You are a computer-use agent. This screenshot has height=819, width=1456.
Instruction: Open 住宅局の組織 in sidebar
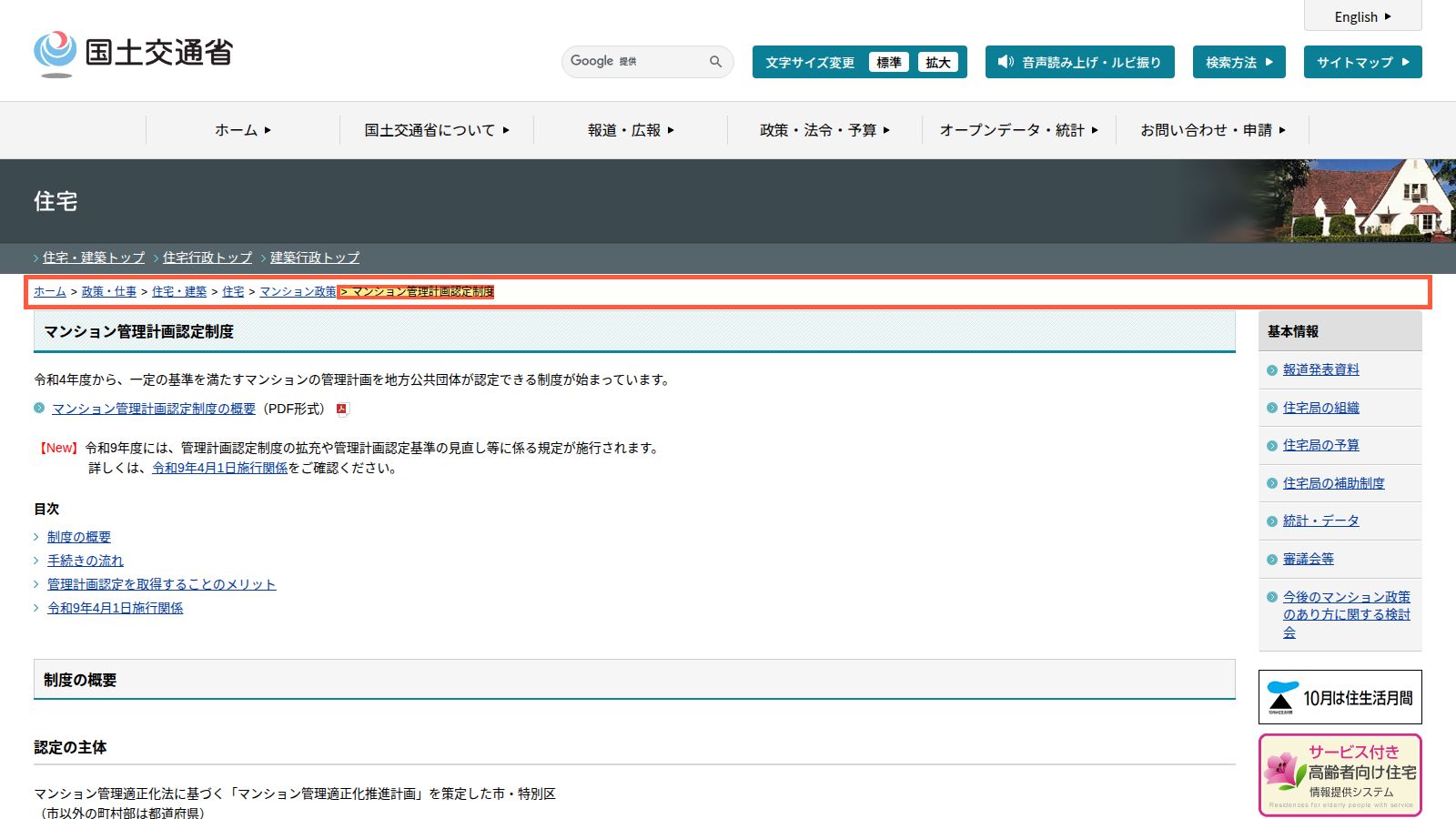pos(1321,408)
